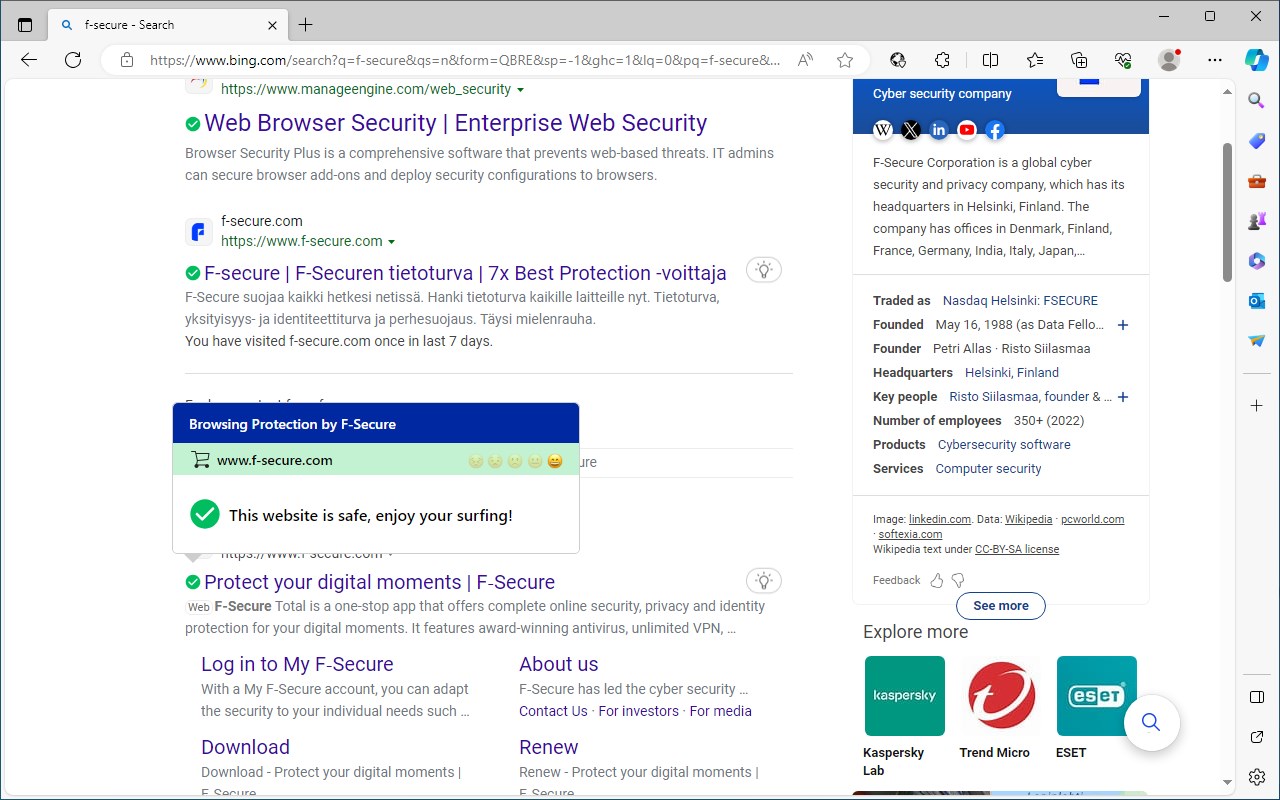Open the Settings and more ellipsis menu
Screen dimensions: 1280x800
coord(1214,60)
